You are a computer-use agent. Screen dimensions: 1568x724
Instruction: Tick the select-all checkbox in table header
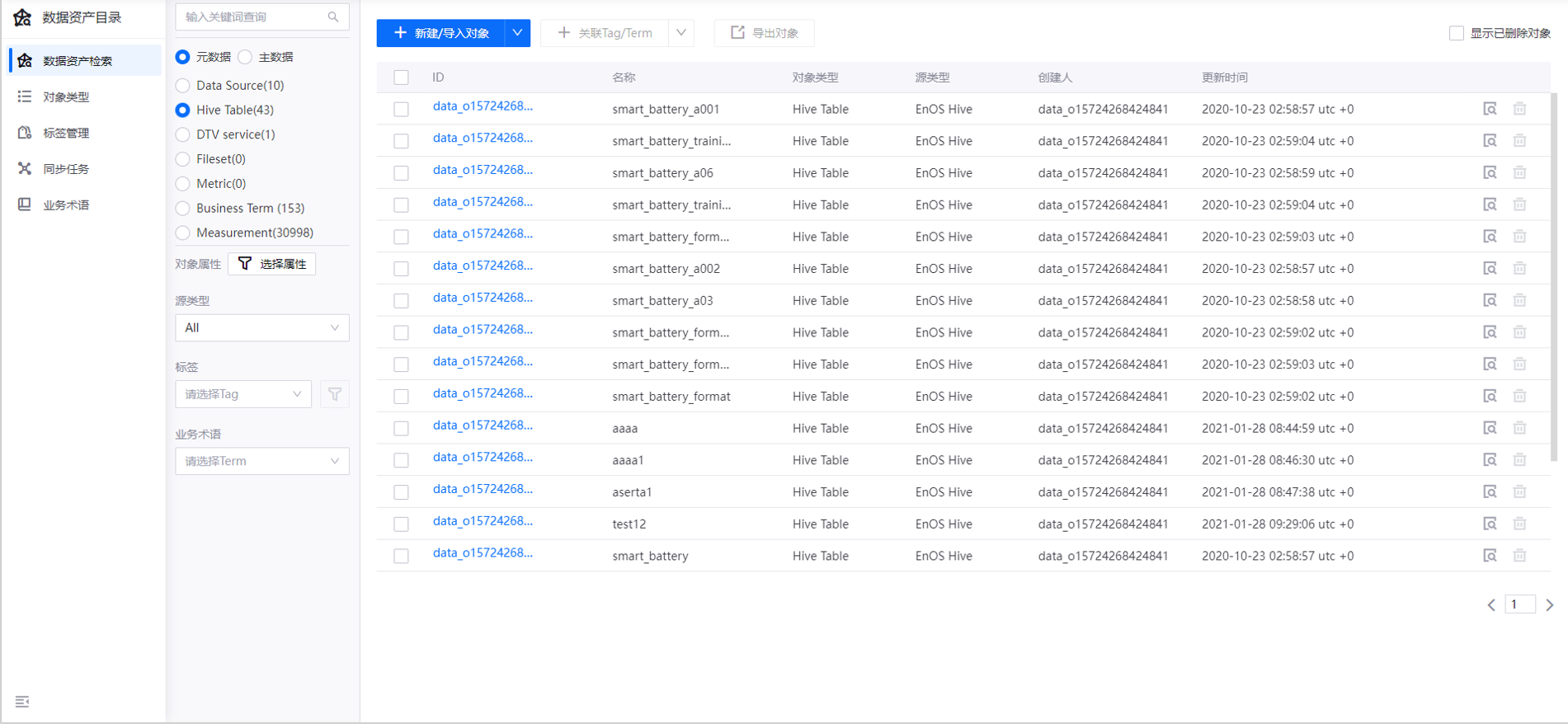pos(401,78)
